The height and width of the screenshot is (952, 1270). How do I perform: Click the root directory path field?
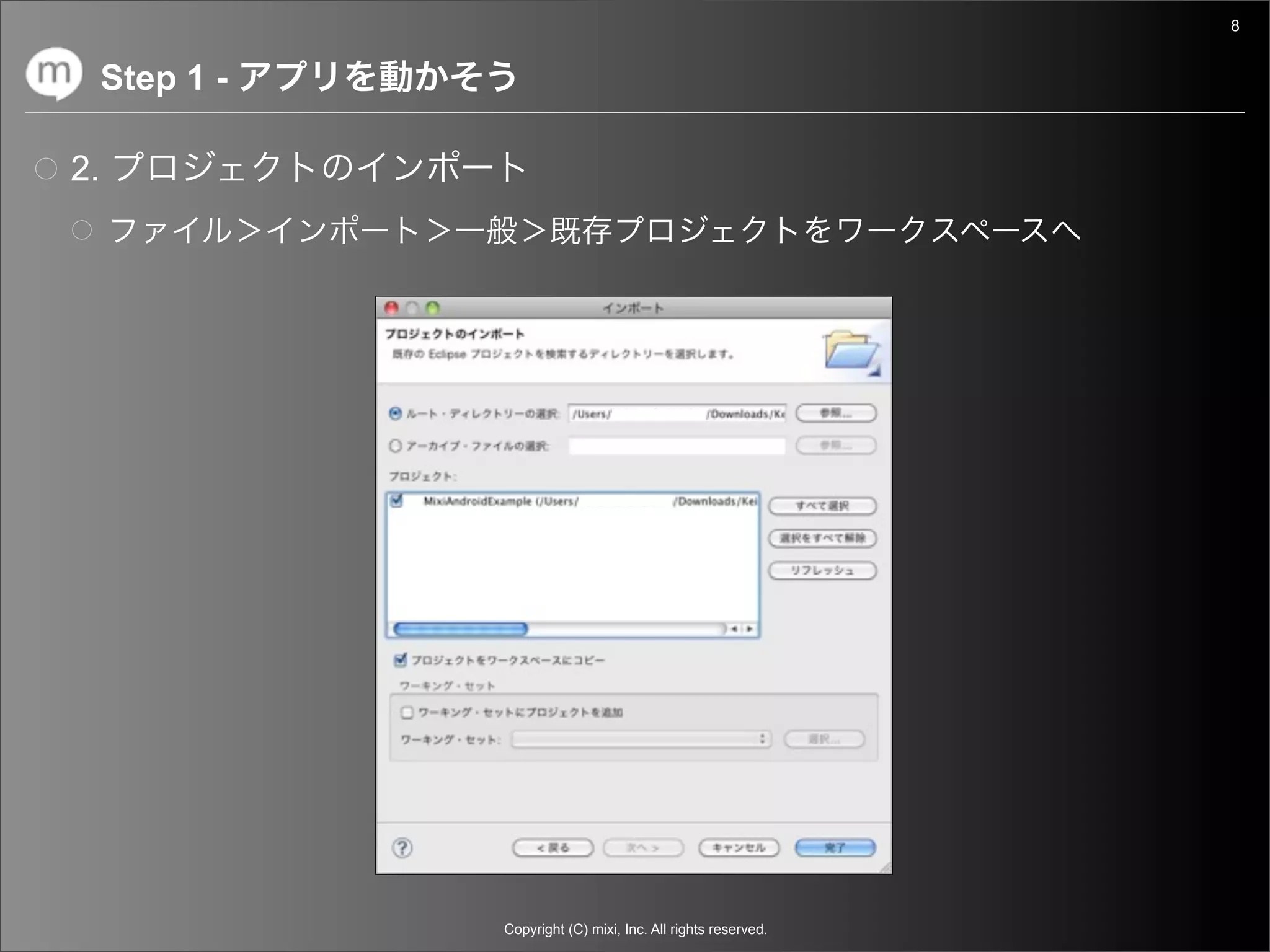677,413
